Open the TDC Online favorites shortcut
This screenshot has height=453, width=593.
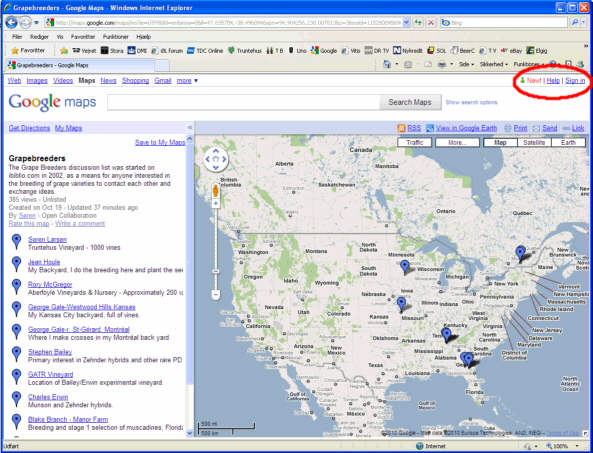point(205,50)
